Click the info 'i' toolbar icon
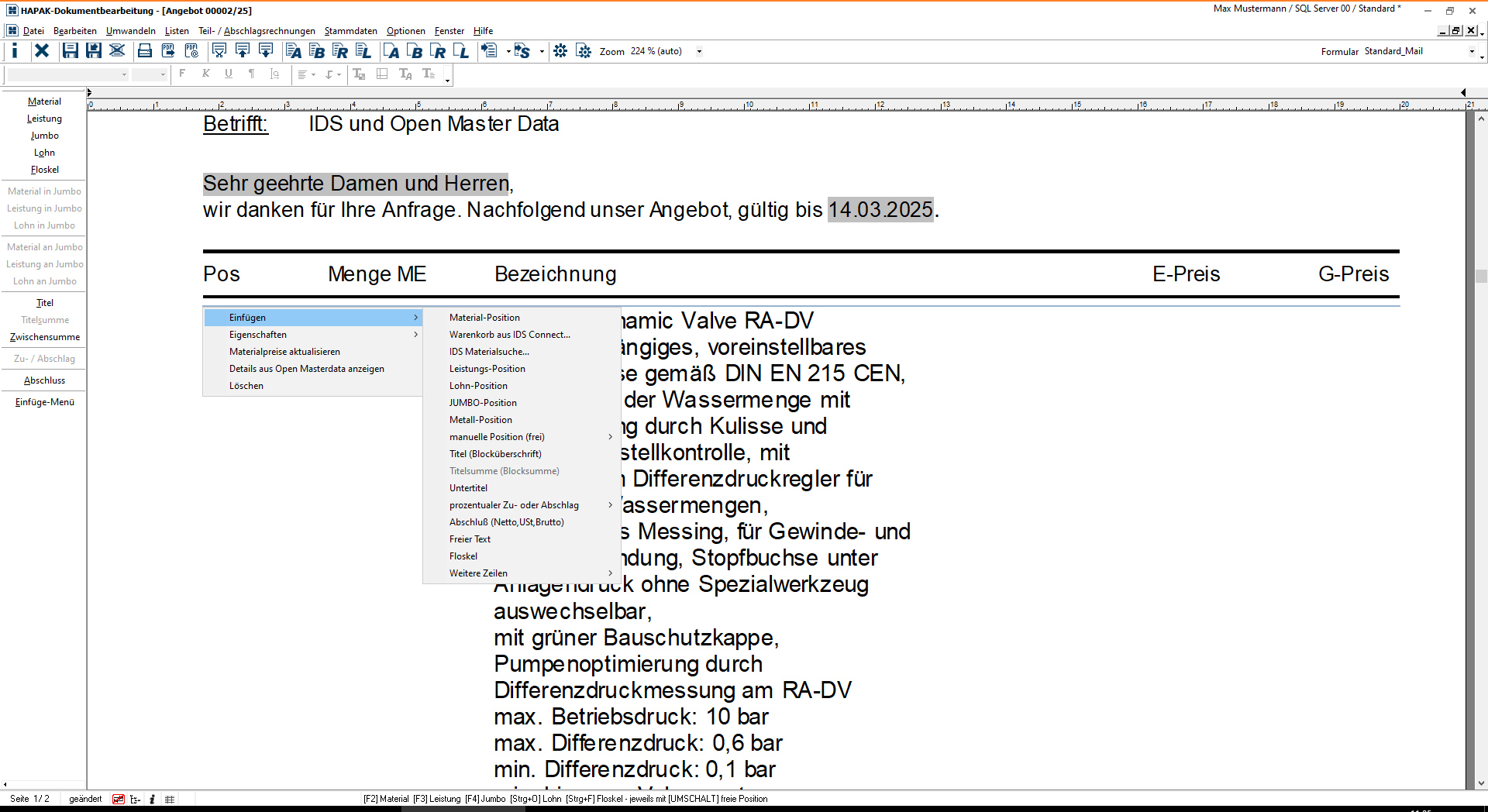Screen dimensions: 1488x812 point(15,51)
